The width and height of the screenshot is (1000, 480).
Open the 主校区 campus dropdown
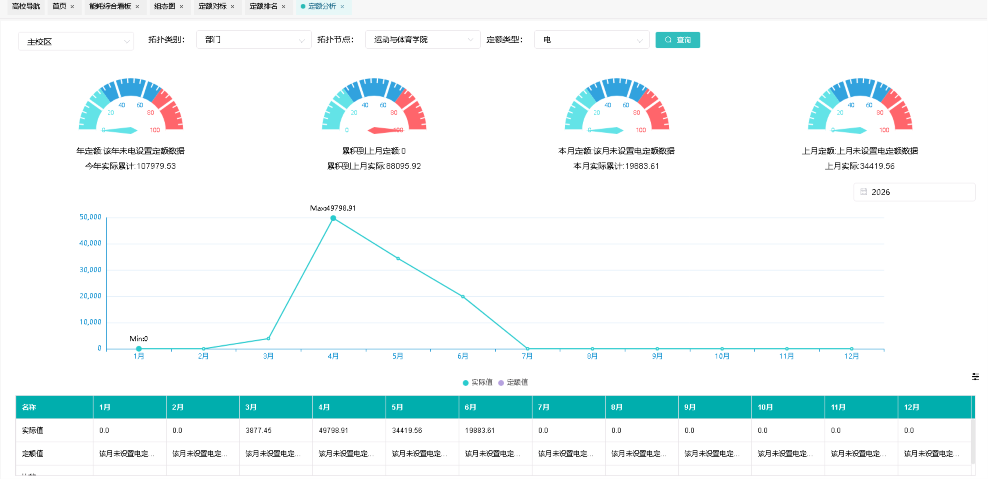76,41
